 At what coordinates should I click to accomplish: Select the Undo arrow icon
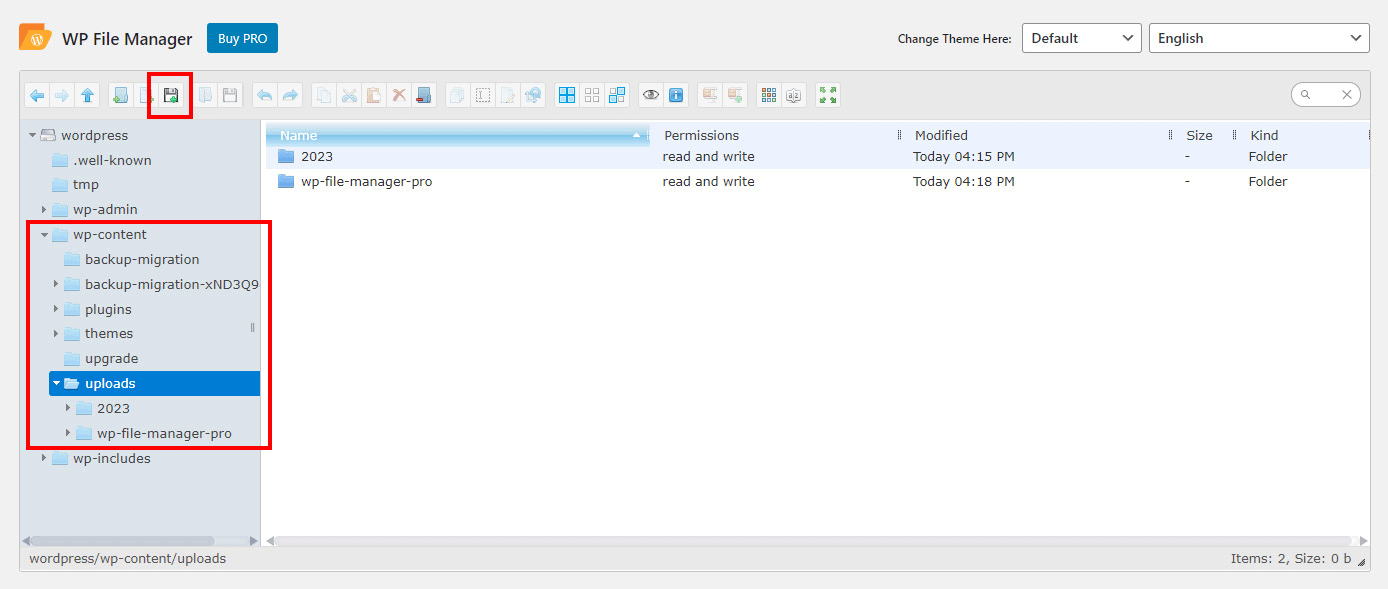pos(263,94)
